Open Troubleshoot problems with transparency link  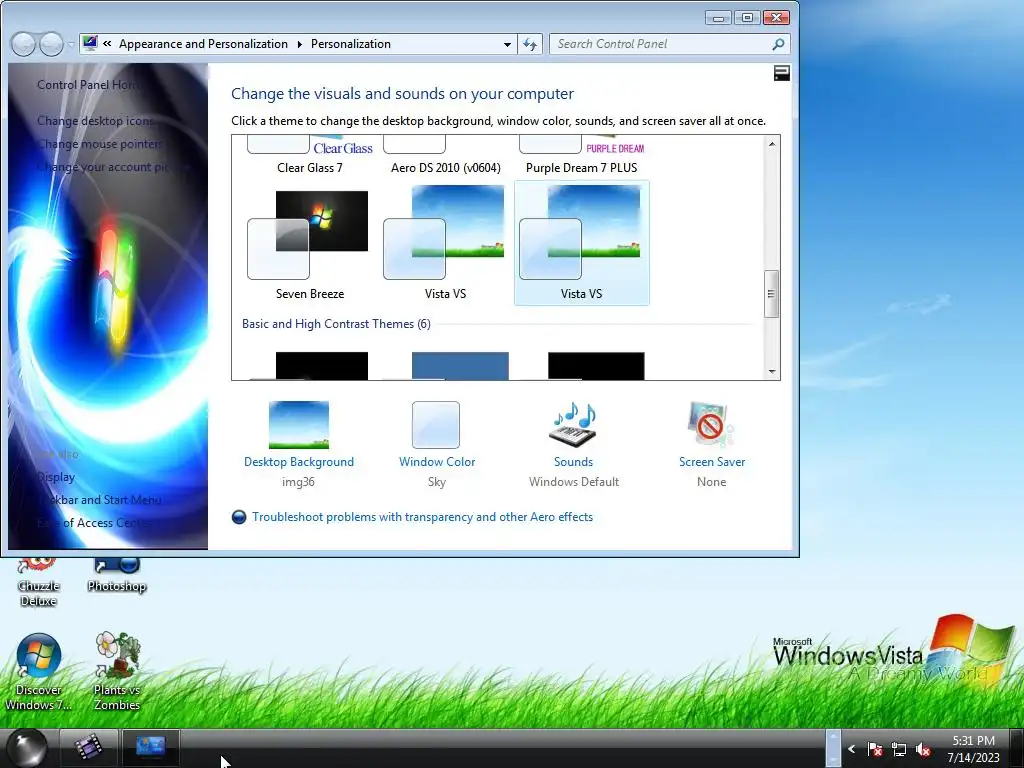pyautogui.click(x=423, y=517)
